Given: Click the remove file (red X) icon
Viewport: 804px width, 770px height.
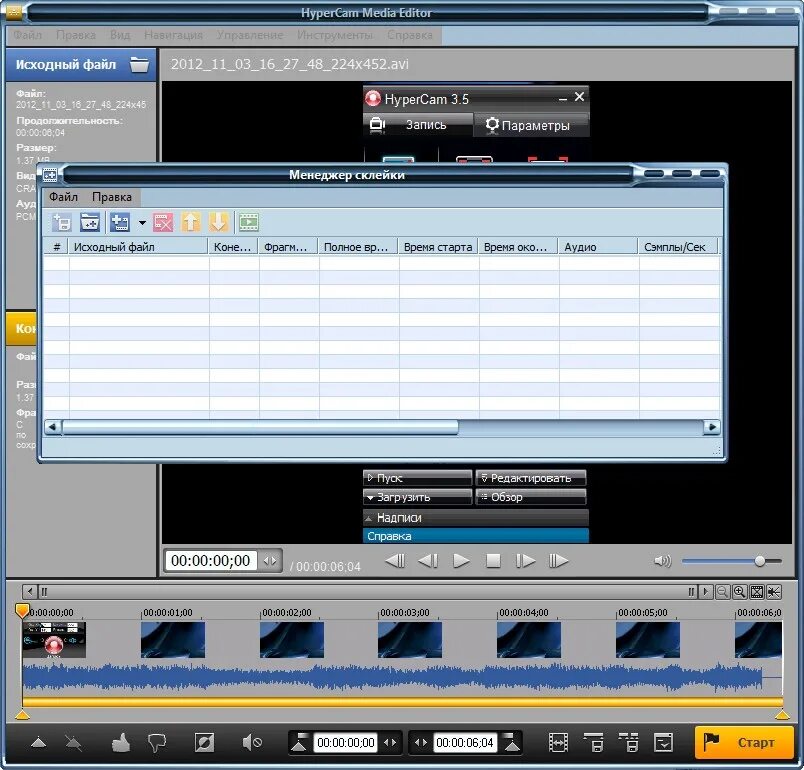Looking at the screenshot, I should tap(163, 223).
